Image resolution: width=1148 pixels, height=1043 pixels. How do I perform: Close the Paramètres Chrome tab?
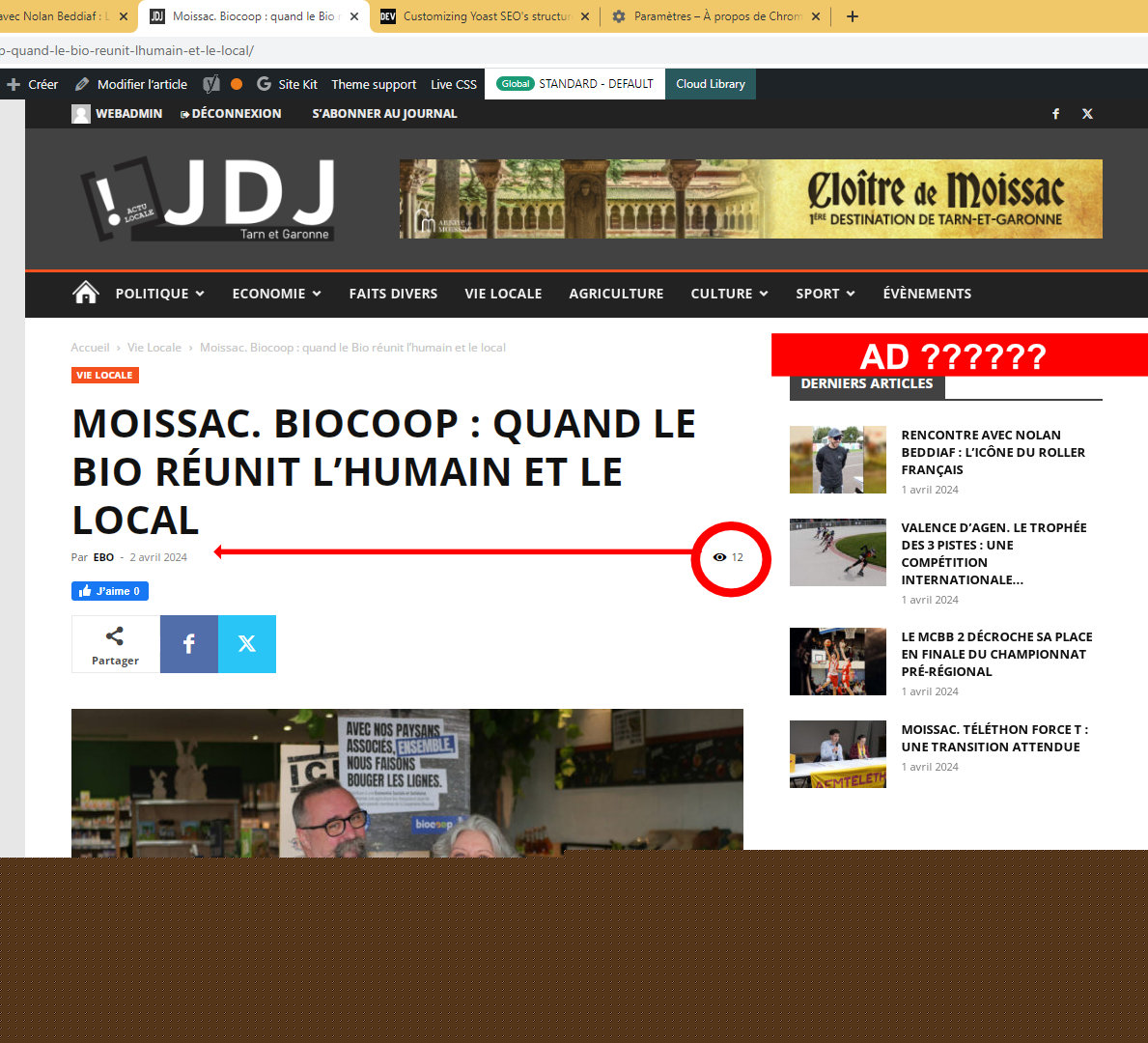[816, 16]
